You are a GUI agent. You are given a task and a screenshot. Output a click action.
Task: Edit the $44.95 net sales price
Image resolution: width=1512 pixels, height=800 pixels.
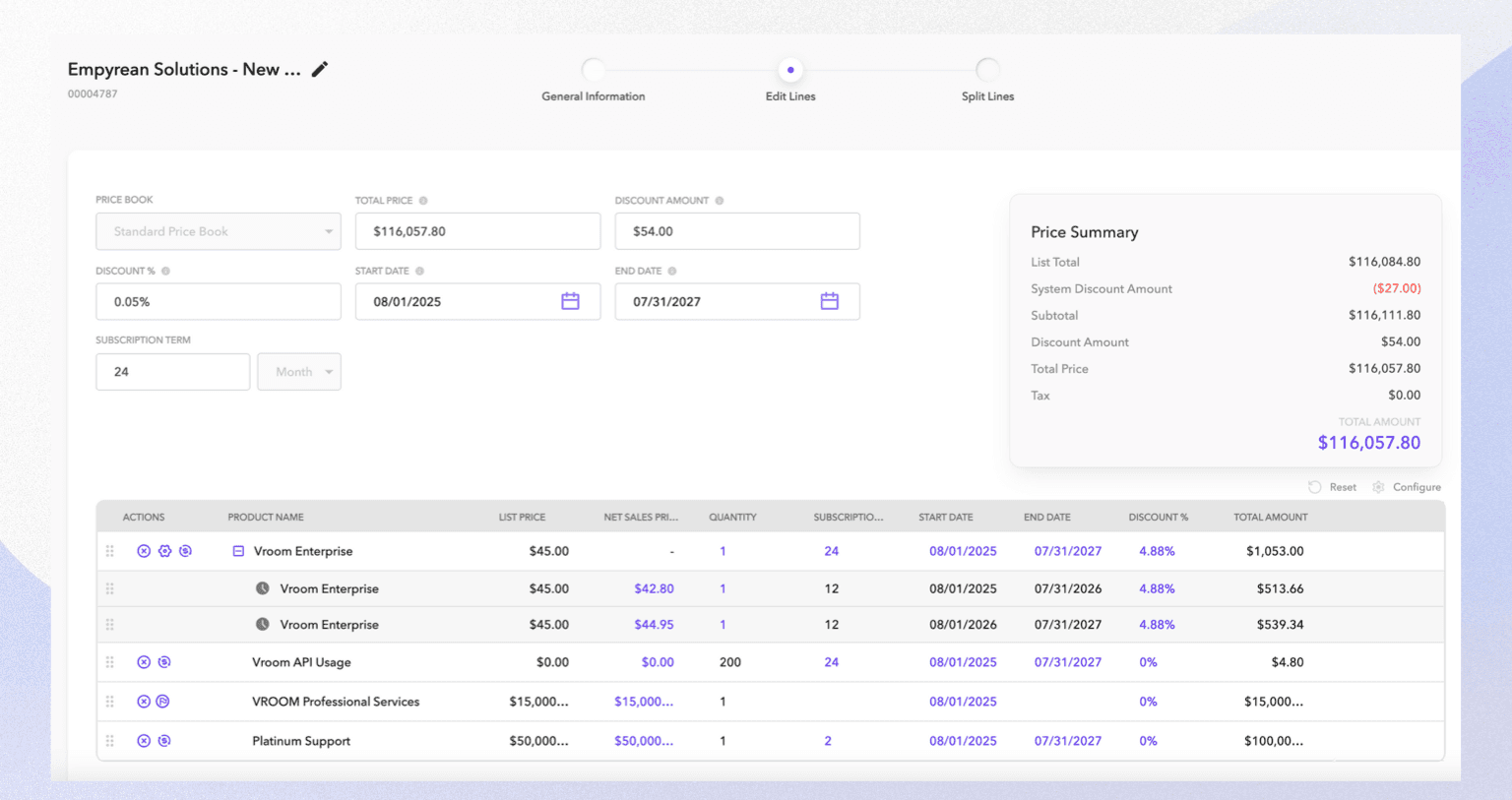coord(654,624)
